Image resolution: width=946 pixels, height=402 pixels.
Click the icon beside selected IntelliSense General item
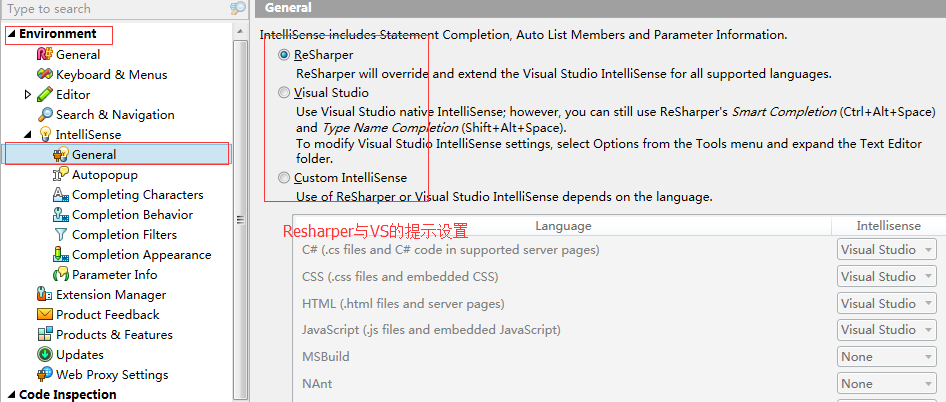coord(61,155)
